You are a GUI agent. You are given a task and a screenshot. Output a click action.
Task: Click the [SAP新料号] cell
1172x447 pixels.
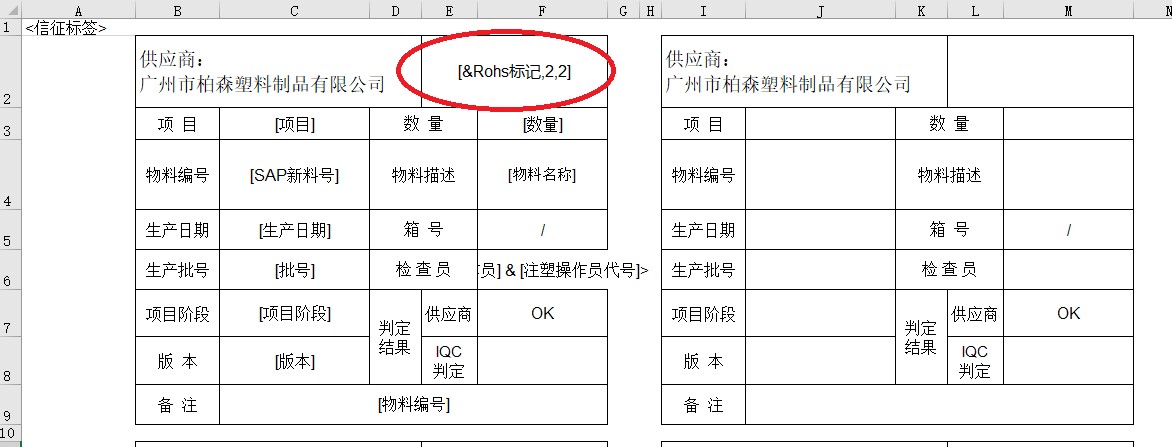click(294, 175)
